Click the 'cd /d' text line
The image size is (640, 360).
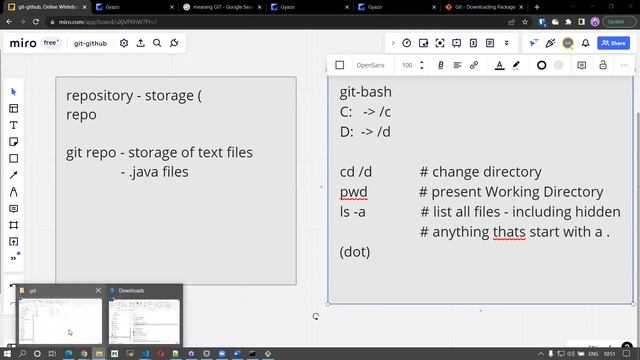coord(356,172)
